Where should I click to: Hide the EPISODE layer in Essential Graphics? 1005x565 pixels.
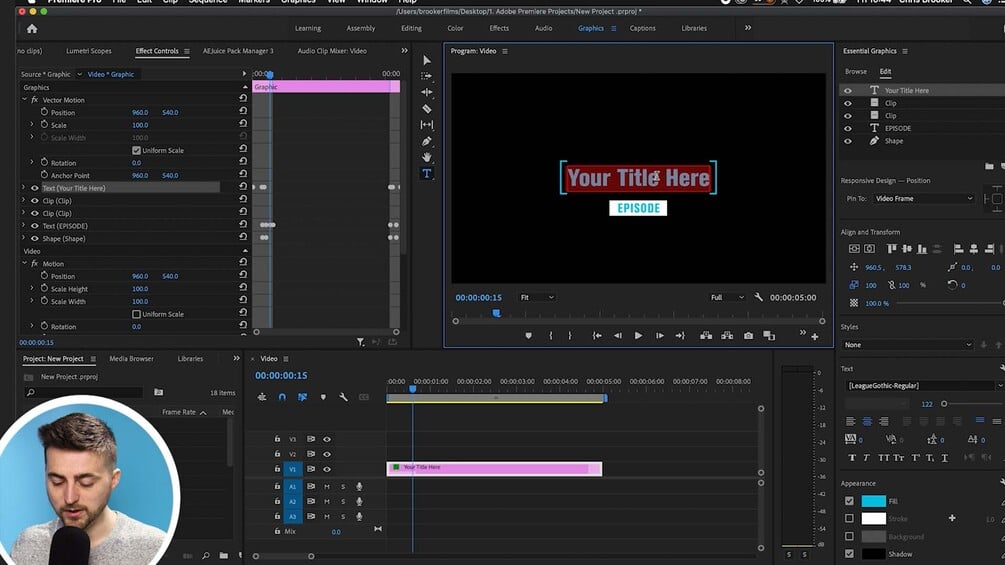(x=848, y=128)
